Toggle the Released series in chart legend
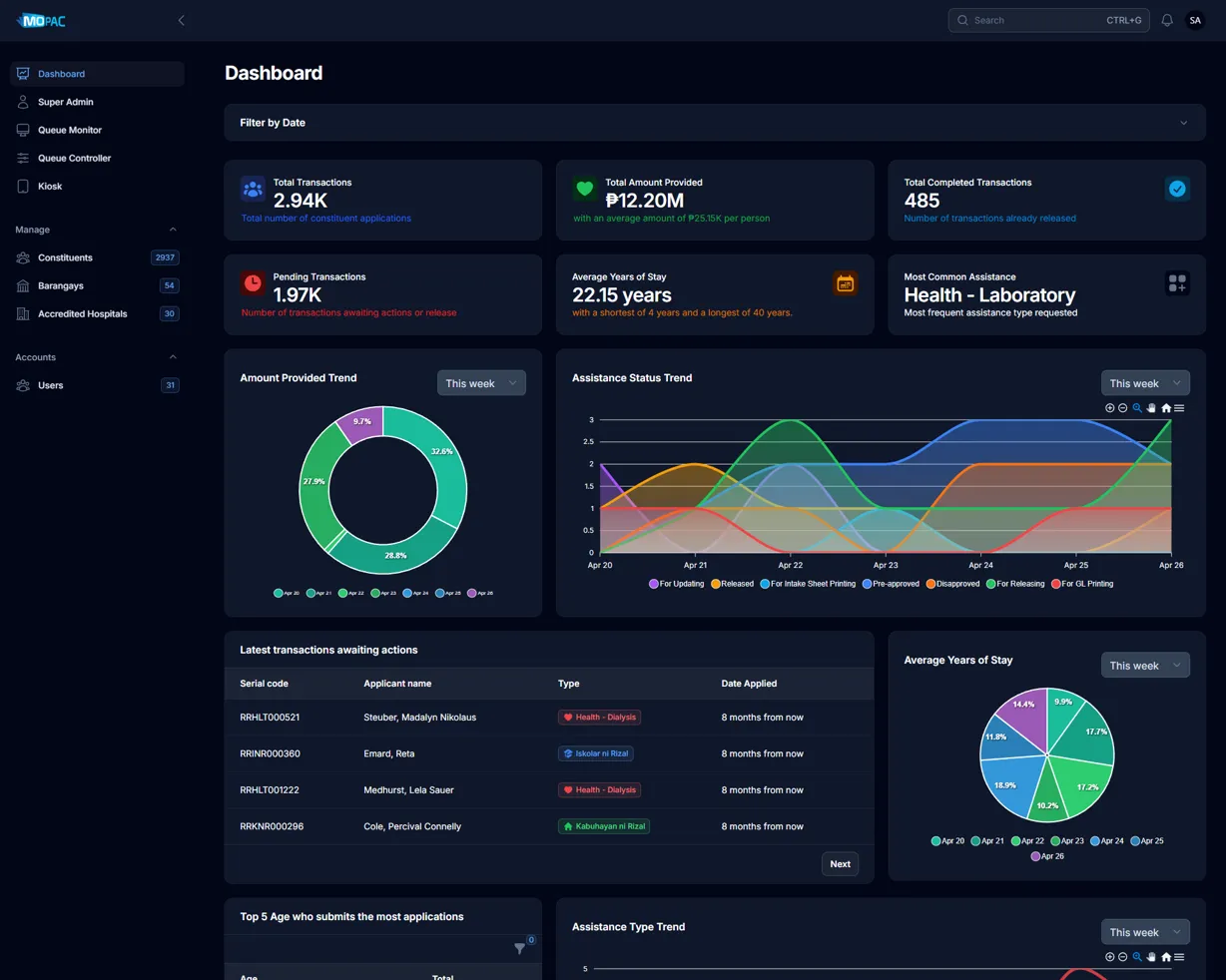The height and width of the screenshot is (980, 1226). point(732,584)
